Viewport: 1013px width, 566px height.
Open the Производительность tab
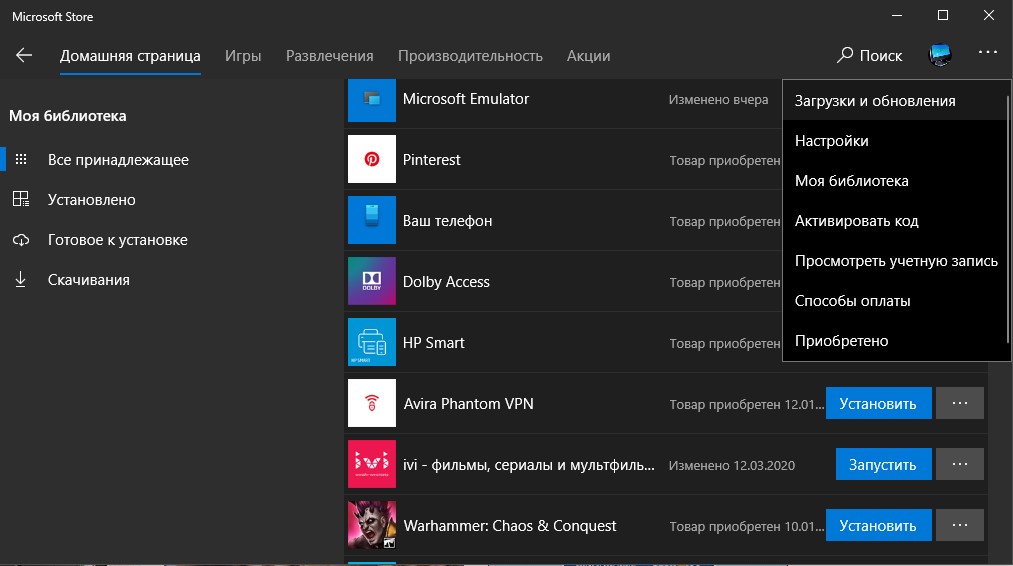[x=470, y=56]
